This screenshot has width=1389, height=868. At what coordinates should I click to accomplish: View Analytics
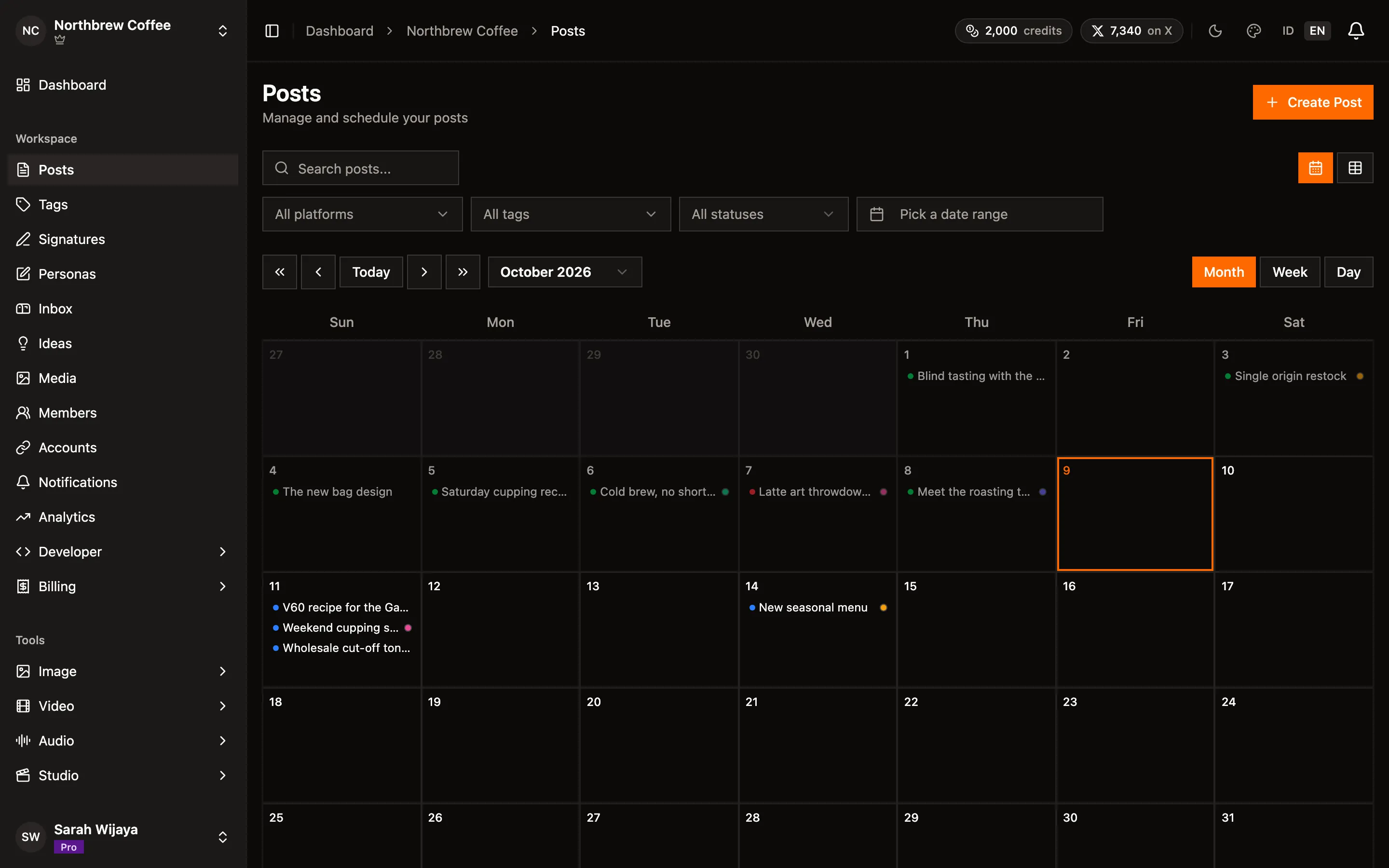pyautogui.click(x=123, y=517)
